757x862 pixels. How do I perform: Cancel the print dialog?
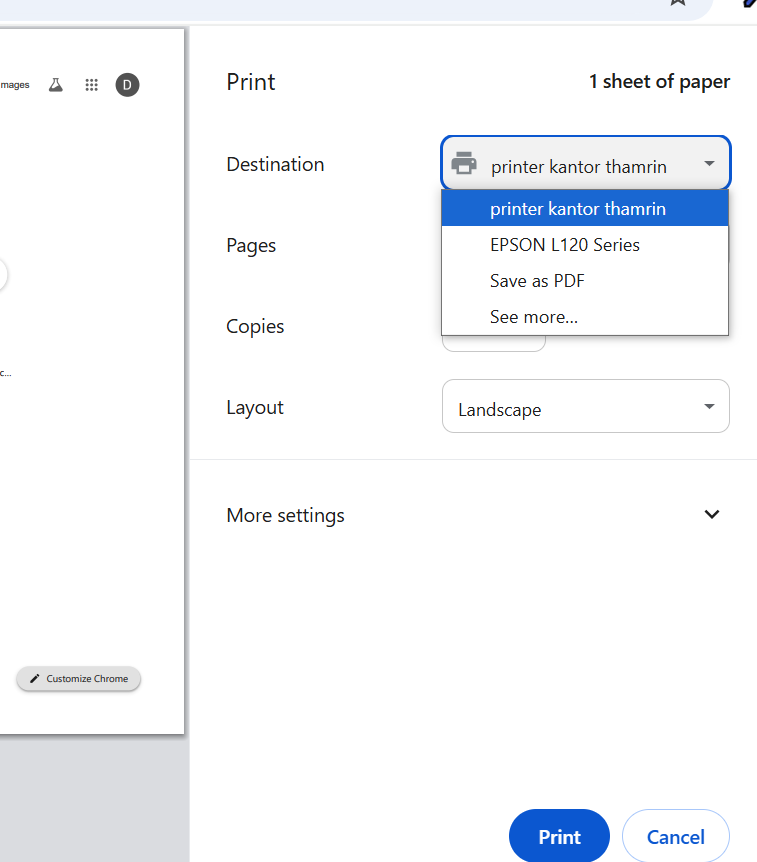pyautogui.click(x=675, y=837)
